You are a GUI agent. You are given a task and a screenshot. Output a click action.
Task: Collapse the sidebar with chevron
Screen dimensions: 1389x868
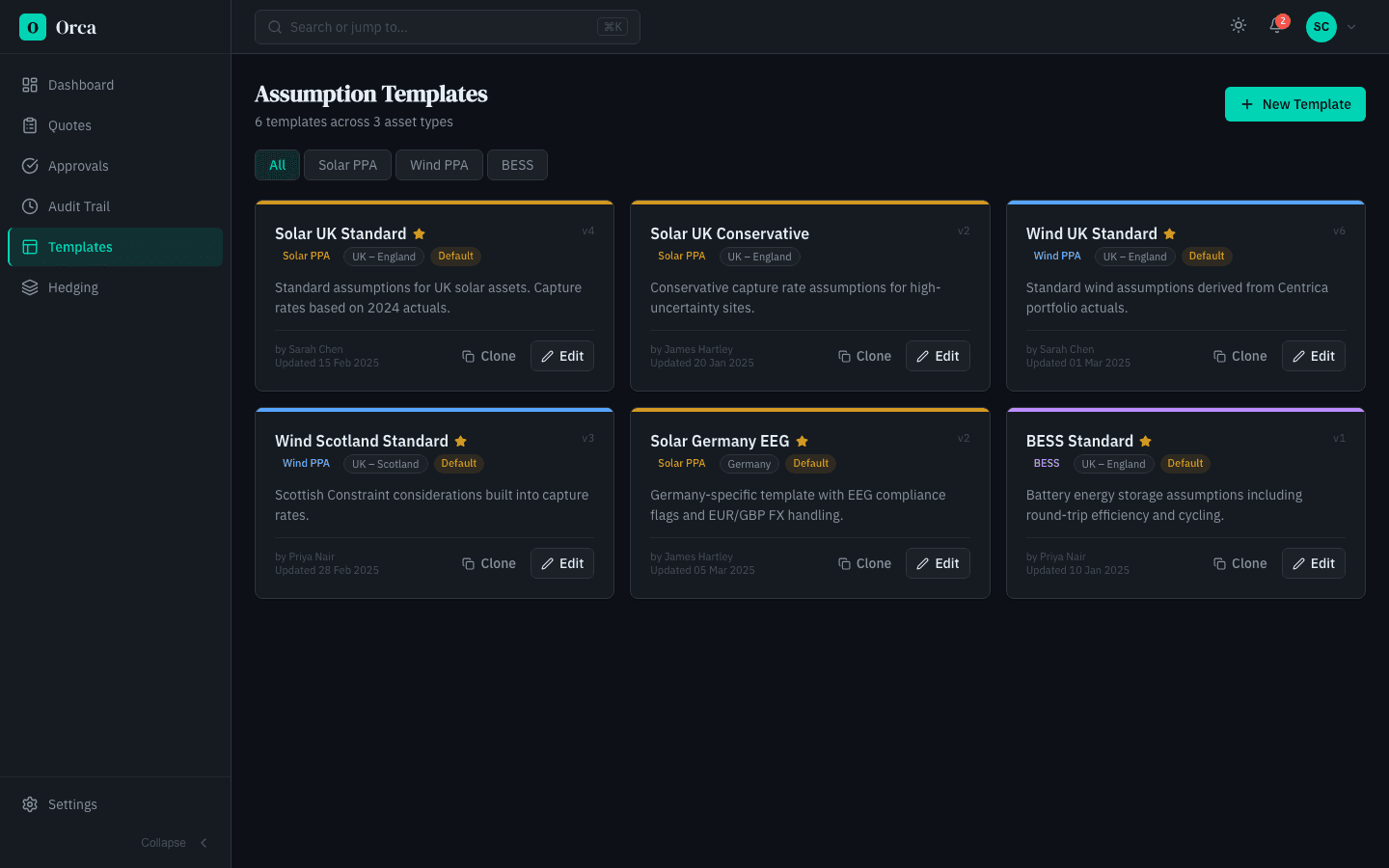(x=204, y=843)
